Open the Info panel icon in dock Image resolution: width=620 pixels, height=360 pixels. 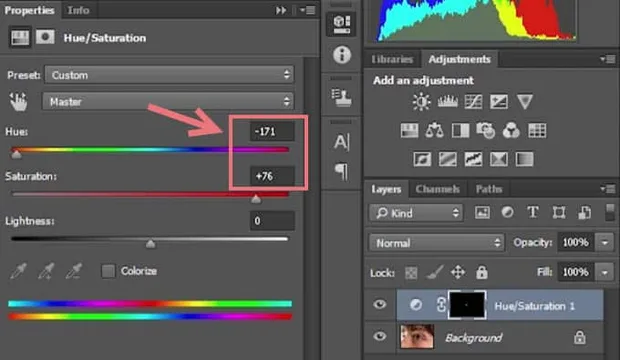[x=342, y=55]
